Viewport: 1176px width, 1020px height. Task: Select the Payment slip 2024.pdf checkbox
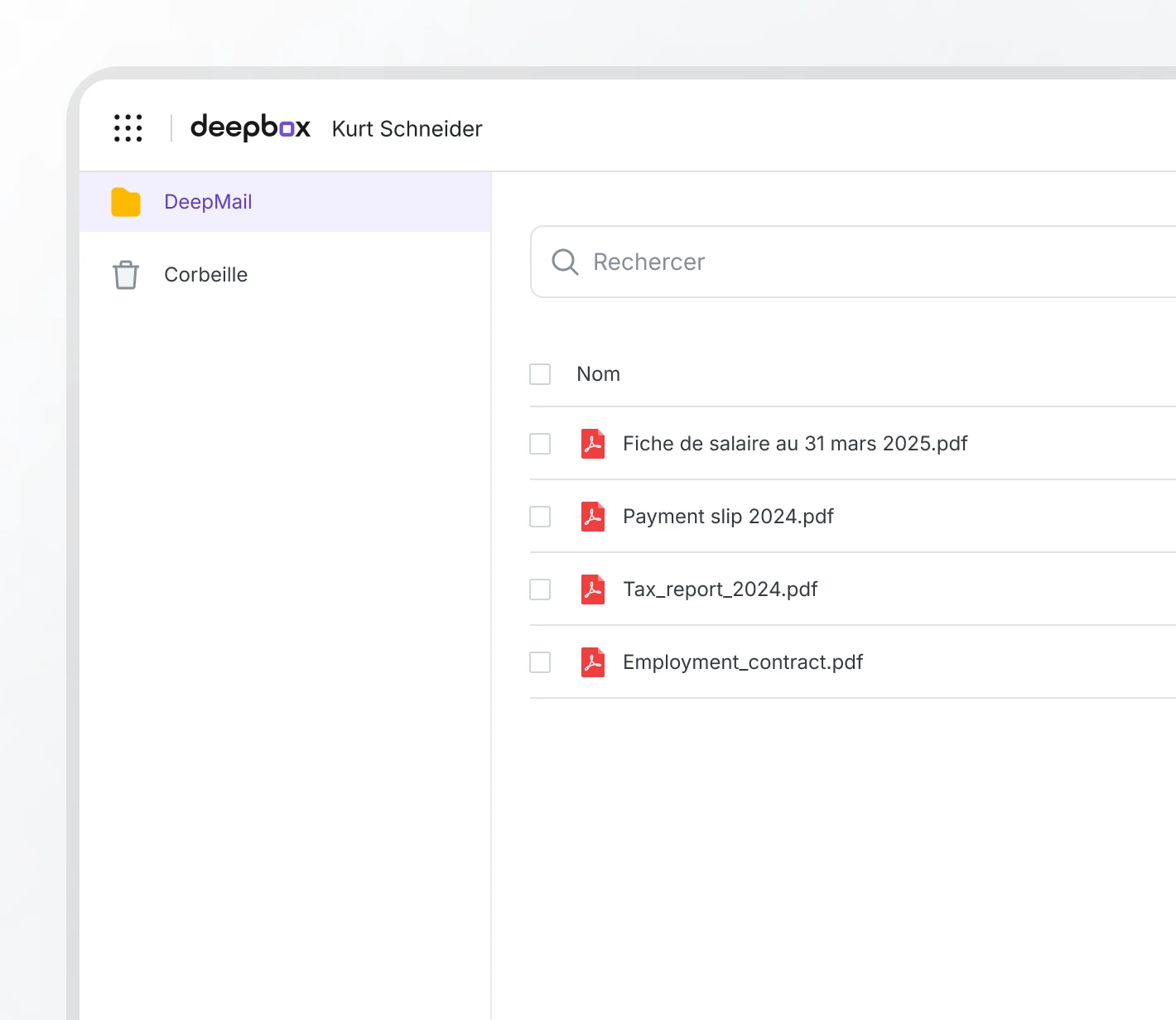[540, 517]
